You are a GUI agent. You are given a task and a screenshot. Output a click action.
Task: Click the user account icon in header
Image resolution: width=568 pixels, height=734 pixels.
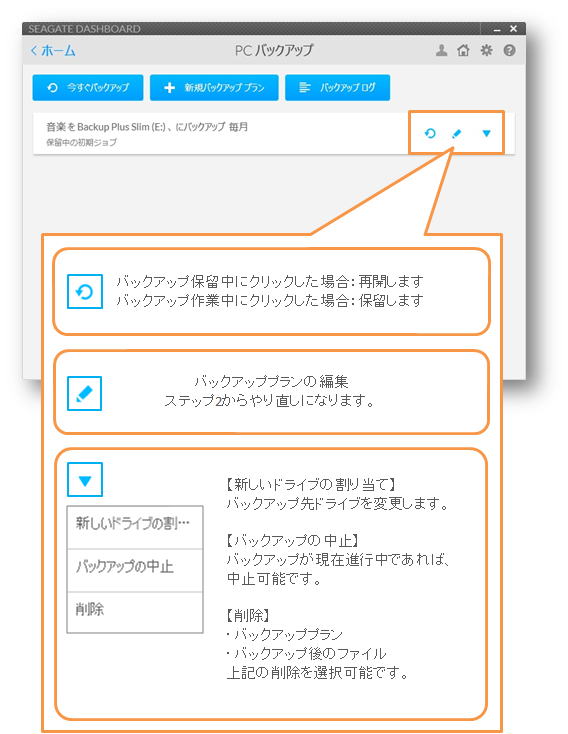(x=441, y=50)
